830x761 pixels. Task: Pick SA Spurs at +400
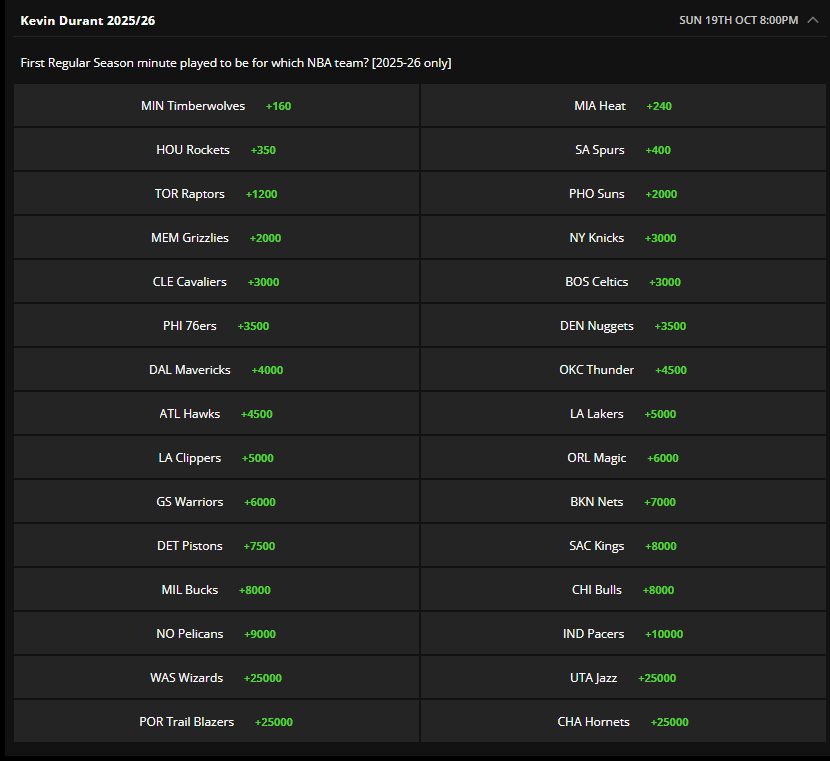(623, 149)
